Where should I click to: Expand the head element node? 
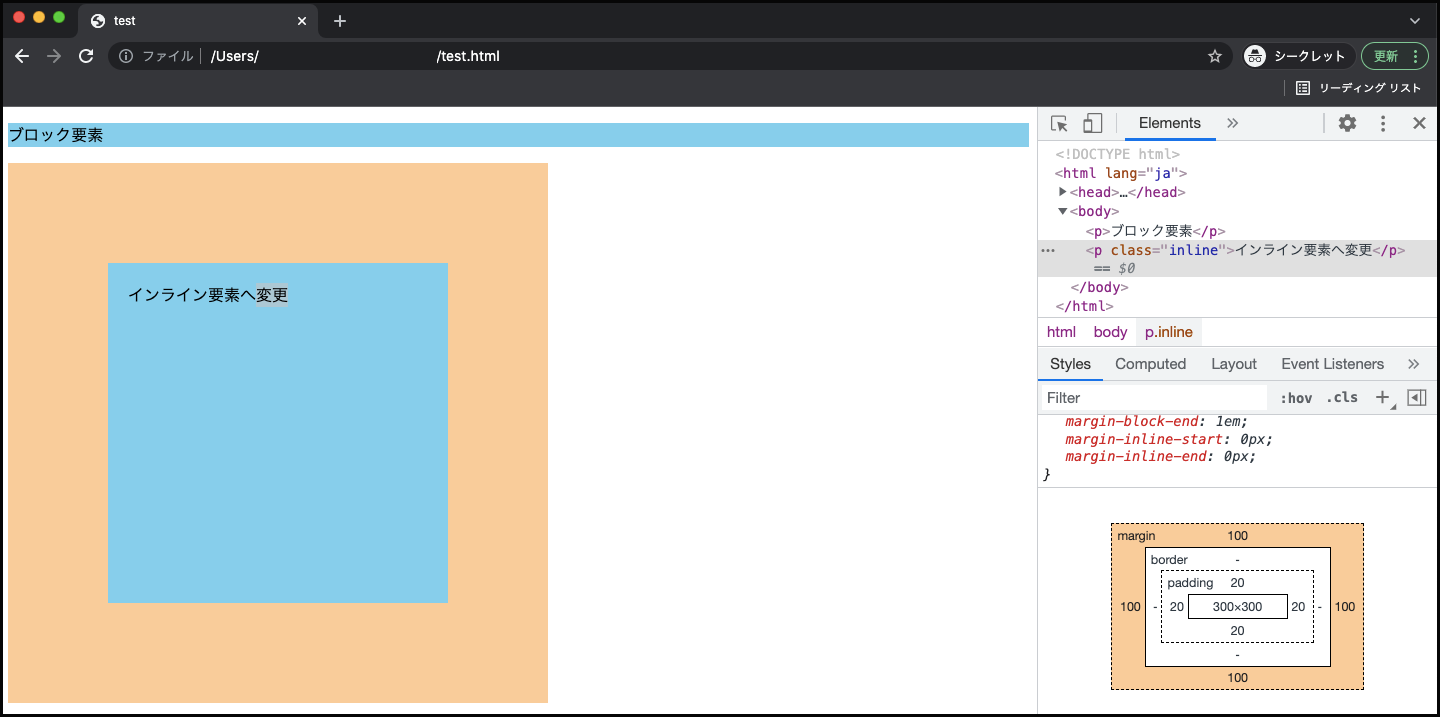tap(1062, 192)
